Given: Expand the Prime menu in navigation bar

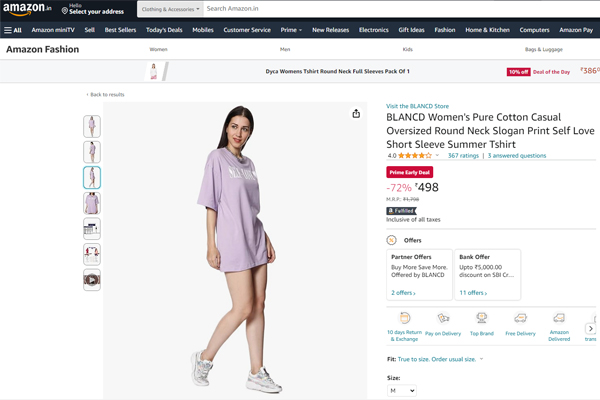Looking at the screenshot, I should click(x=292, y=30).
